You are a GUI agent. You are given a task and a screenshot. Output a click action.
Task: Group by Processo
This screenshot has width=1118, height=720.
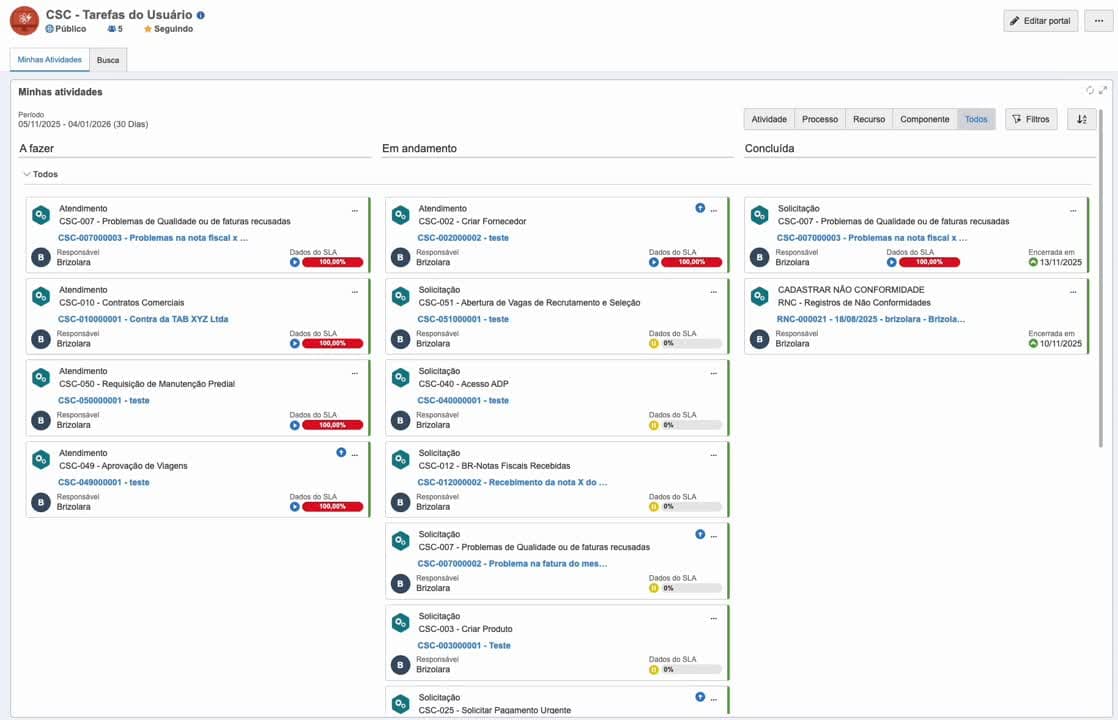[x=820, y=119]
